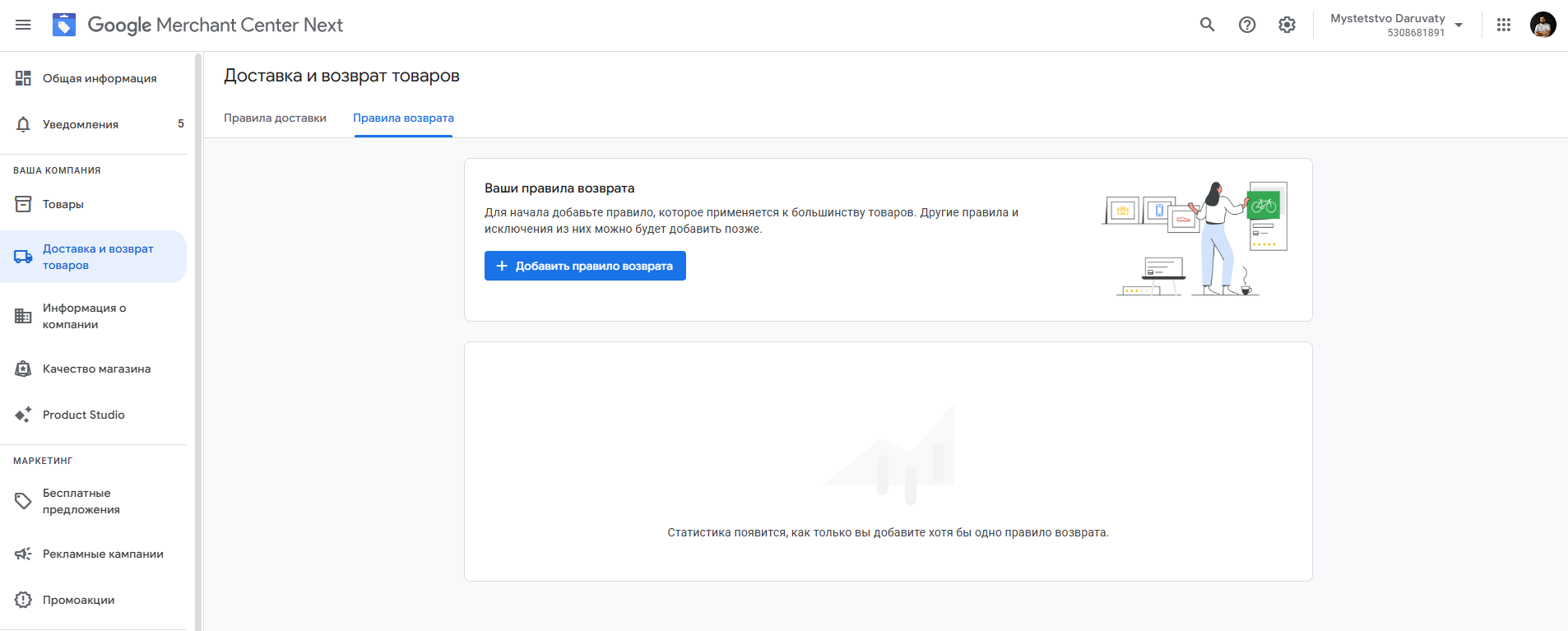Open Бесплатные предложения section

tap(93, 501)
